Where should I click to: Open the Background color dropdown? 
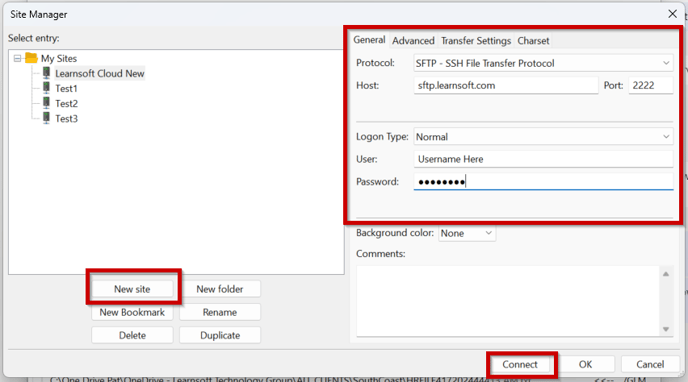467,233
